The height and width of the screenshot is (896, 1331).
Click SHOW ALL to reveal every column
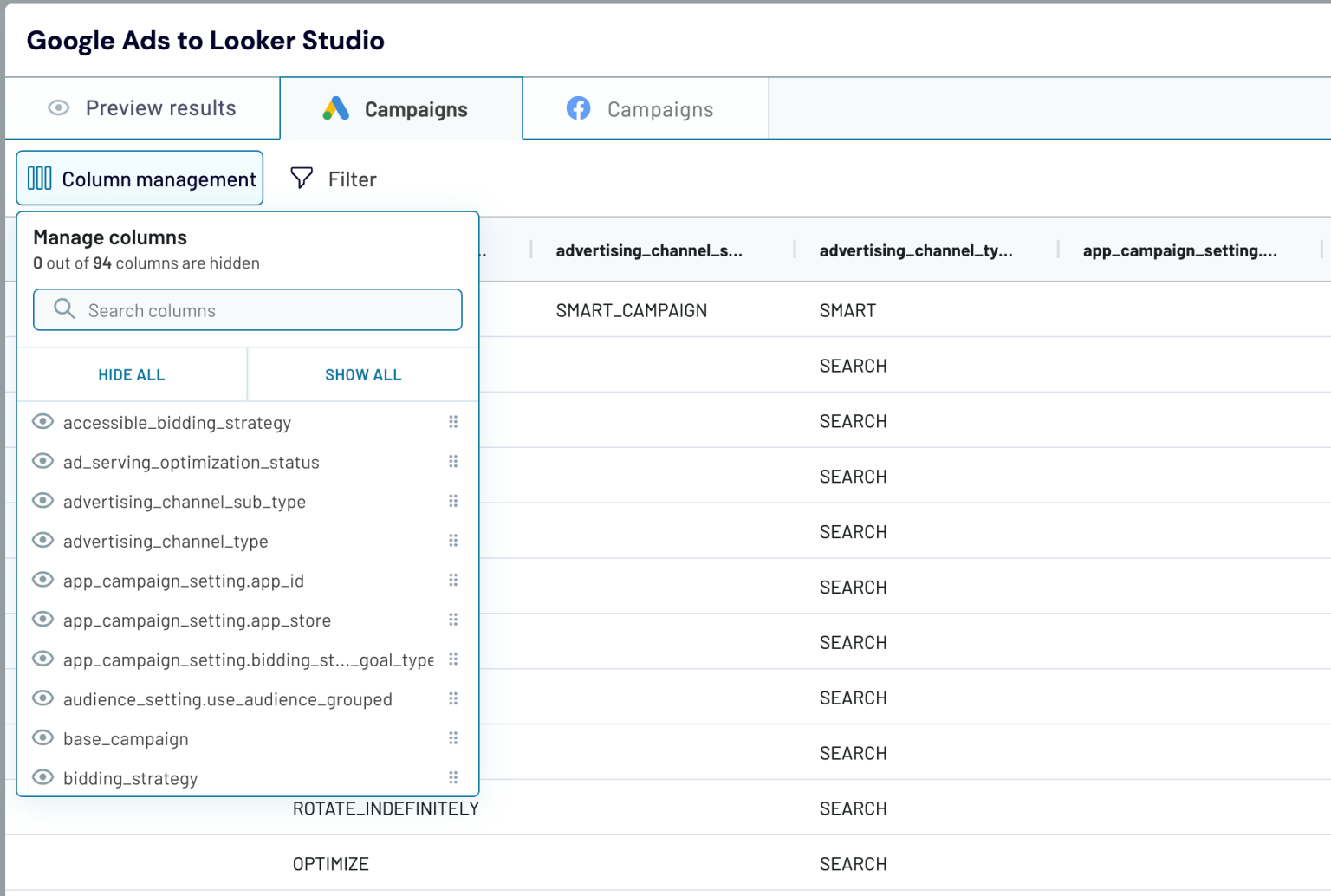[x=363, y=374]
